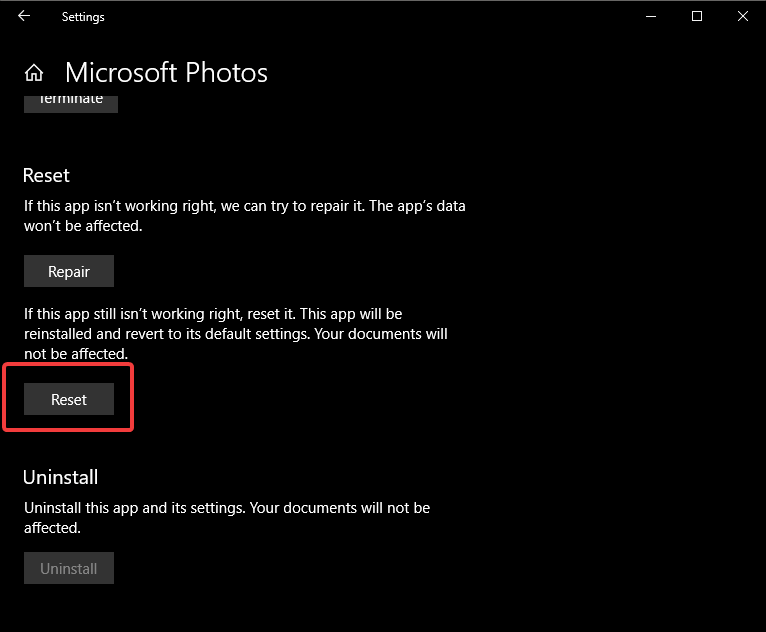
Task: Click the Repair button
Action: click(x=69, y=271)
